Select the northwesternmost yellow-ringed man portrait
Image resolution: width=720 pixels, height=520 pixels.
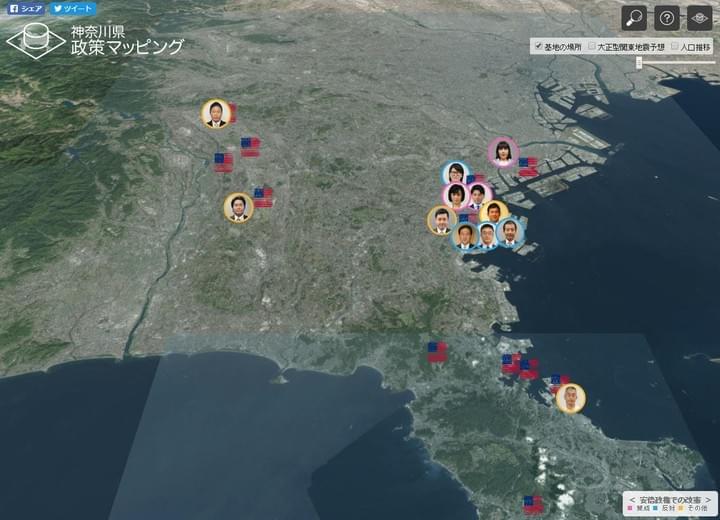click(216, 114)
